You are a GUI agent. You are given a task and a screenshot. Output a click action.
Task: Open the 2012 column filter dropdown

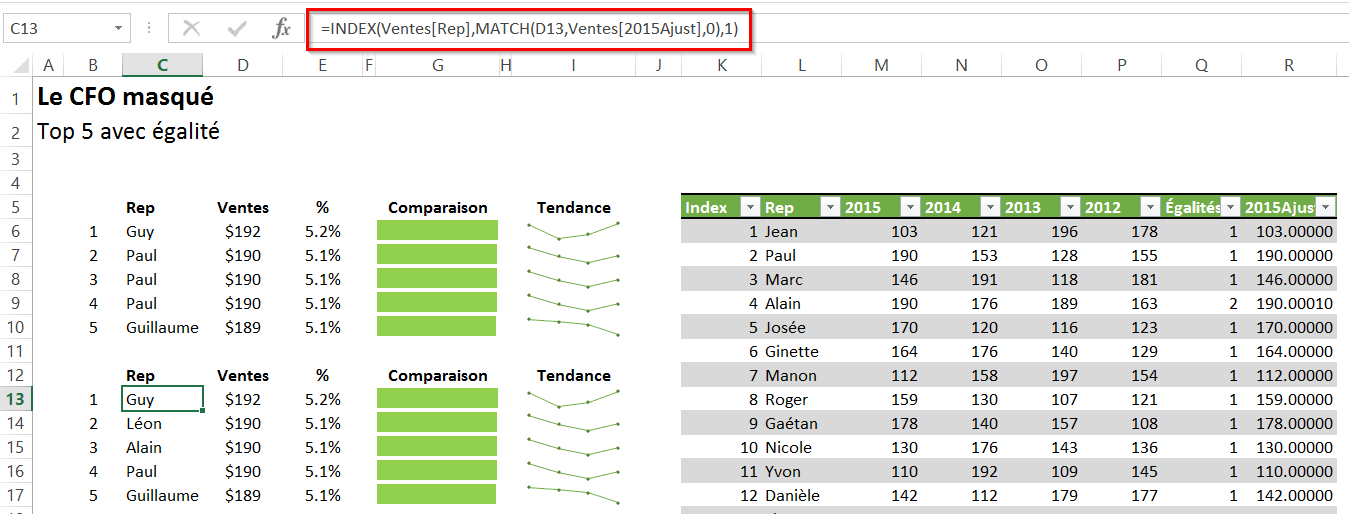[x=1149, y=208]
